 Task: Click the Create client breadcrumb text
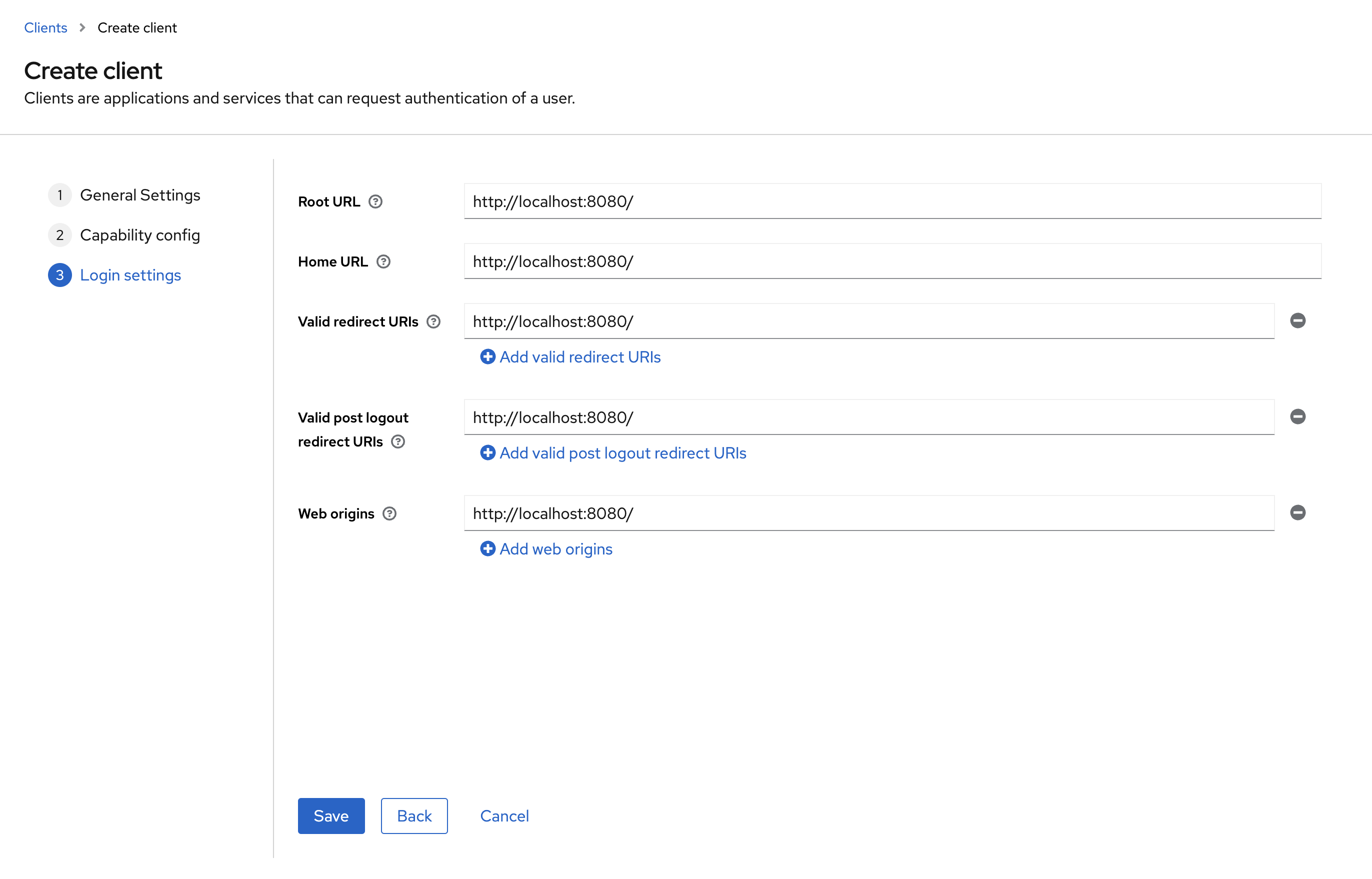pos(137,27)
